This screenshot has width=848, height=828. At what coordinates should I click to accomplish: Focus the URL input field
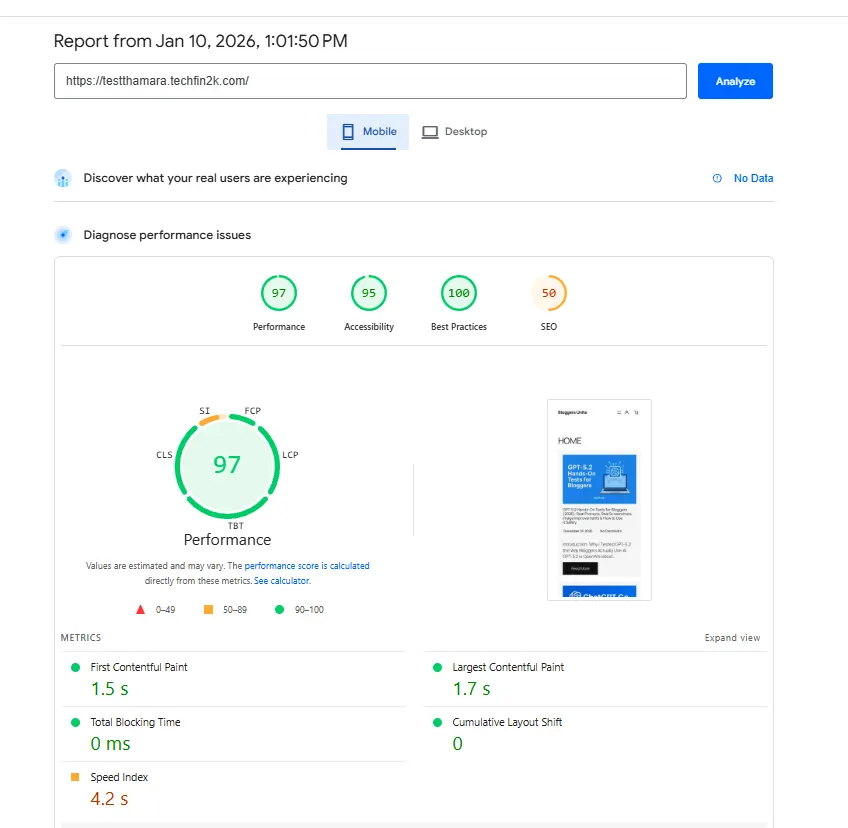(370, 81)
